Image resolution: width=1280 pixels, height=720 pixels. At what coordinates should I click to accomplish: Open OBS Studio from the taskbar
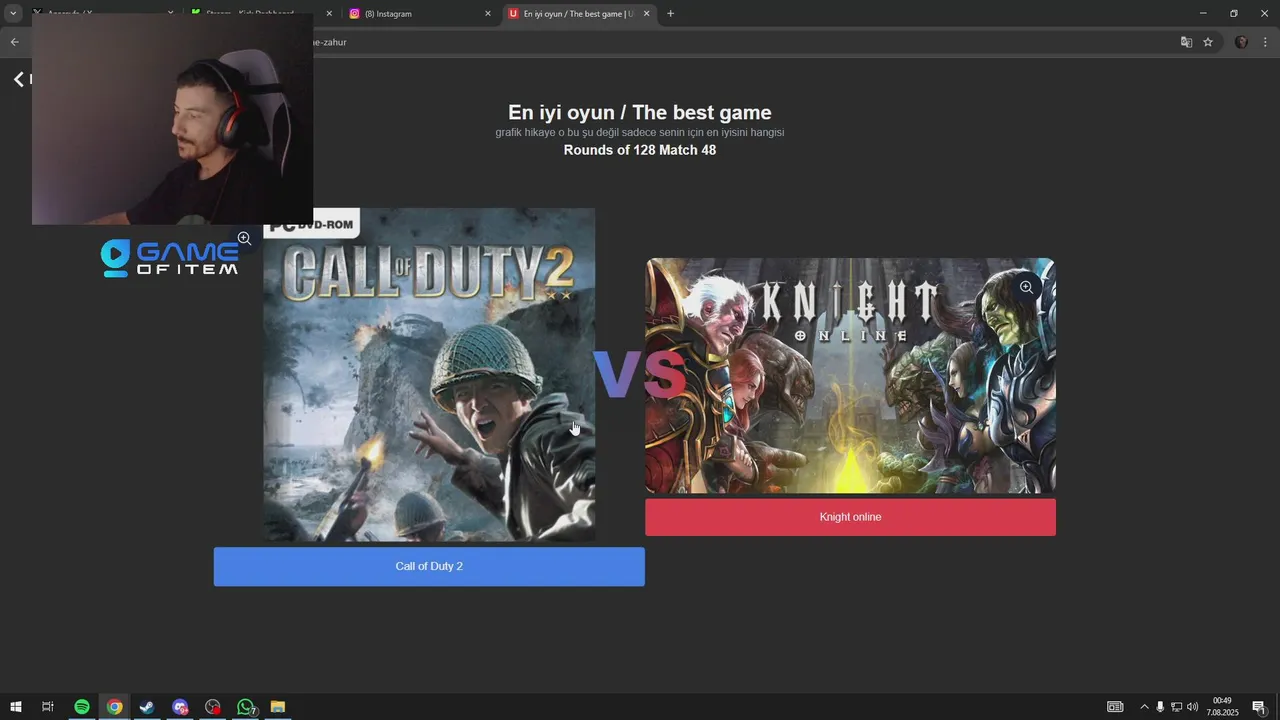pyautogui.click(x=213, y=707)
